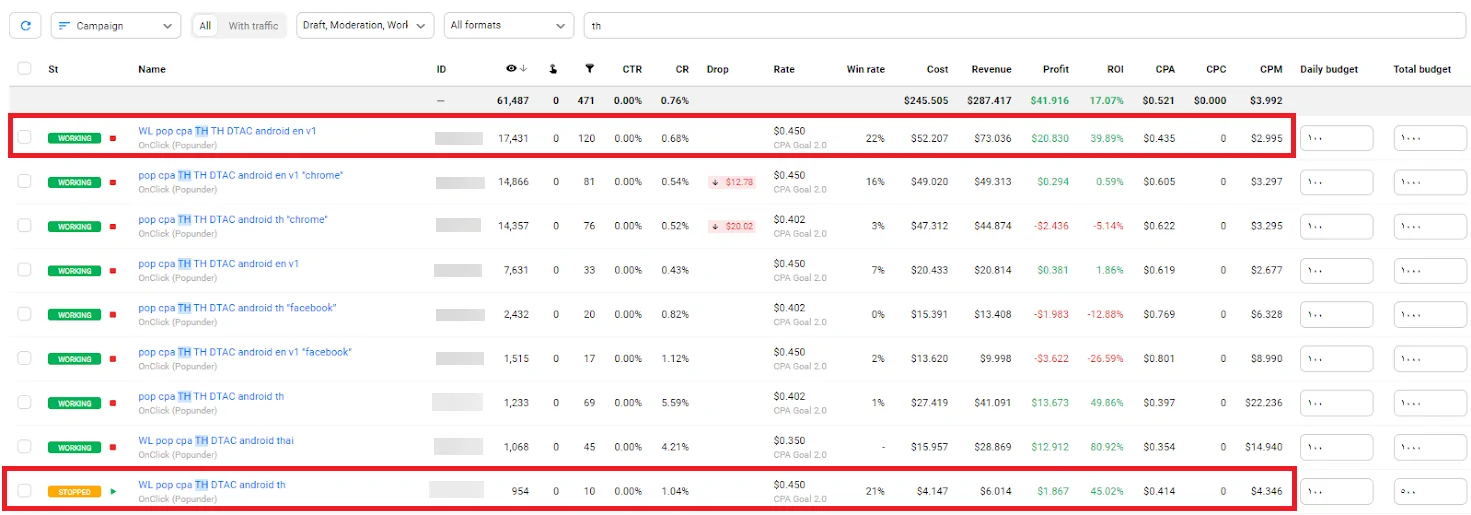Sort table by Win rate column header
Screen dimensions: 1471x515
coord(865,69)
